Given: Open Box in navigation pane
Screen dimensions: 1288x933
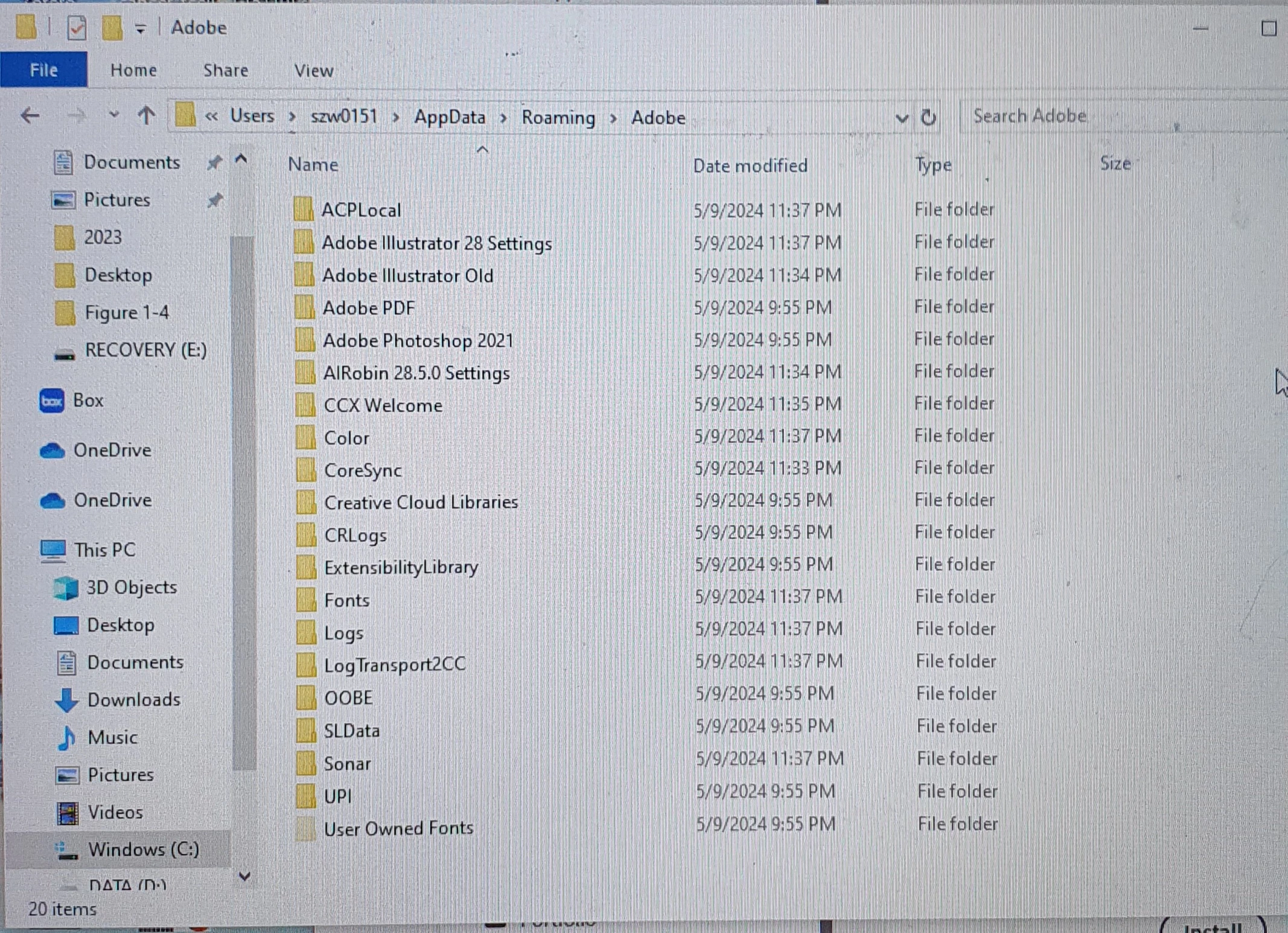Looking at the screenshot, I should [x=88, y=400].
